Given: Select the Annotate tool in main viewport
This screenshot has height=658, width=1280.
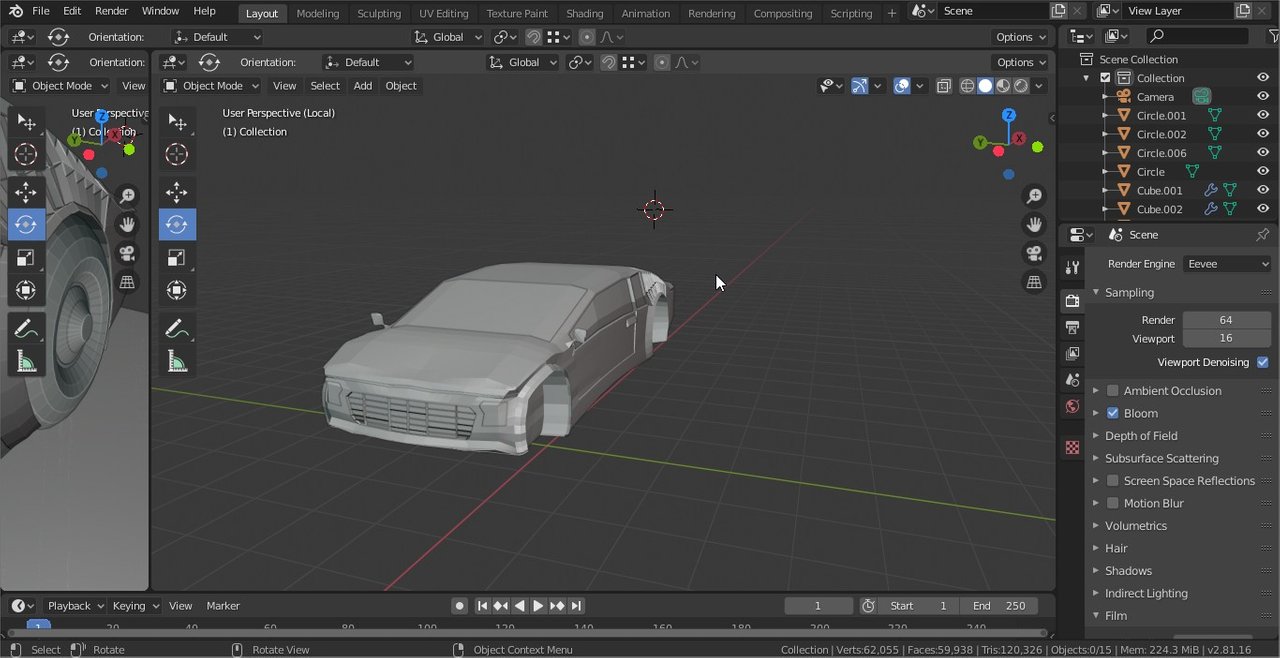Looking at the screenshot, I should click(177, 328).
